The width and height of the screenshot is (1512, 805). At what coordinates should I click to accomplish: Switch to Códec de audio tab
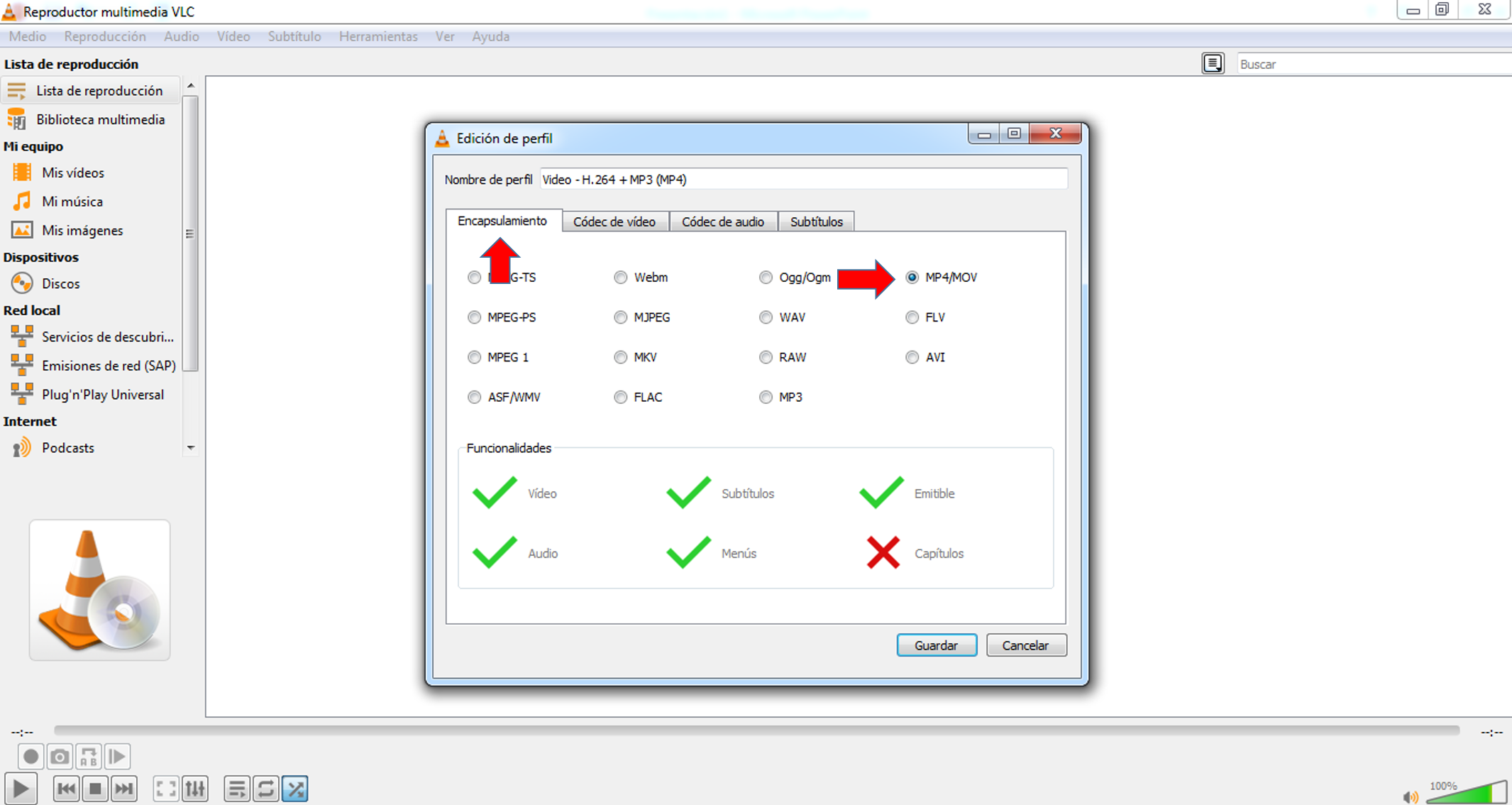click(x=723, y=221)
